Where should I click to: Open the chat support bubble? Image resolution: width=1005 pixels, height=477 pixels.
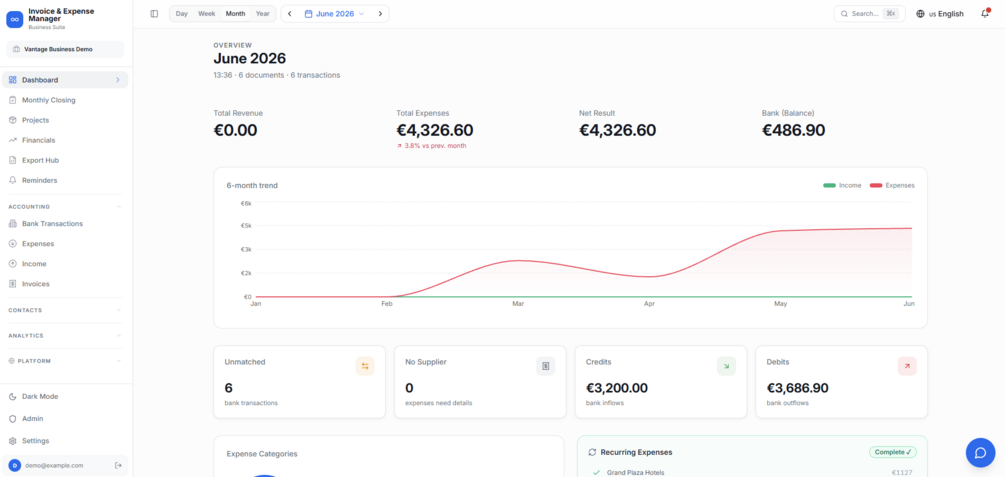(x=980, y=453)
